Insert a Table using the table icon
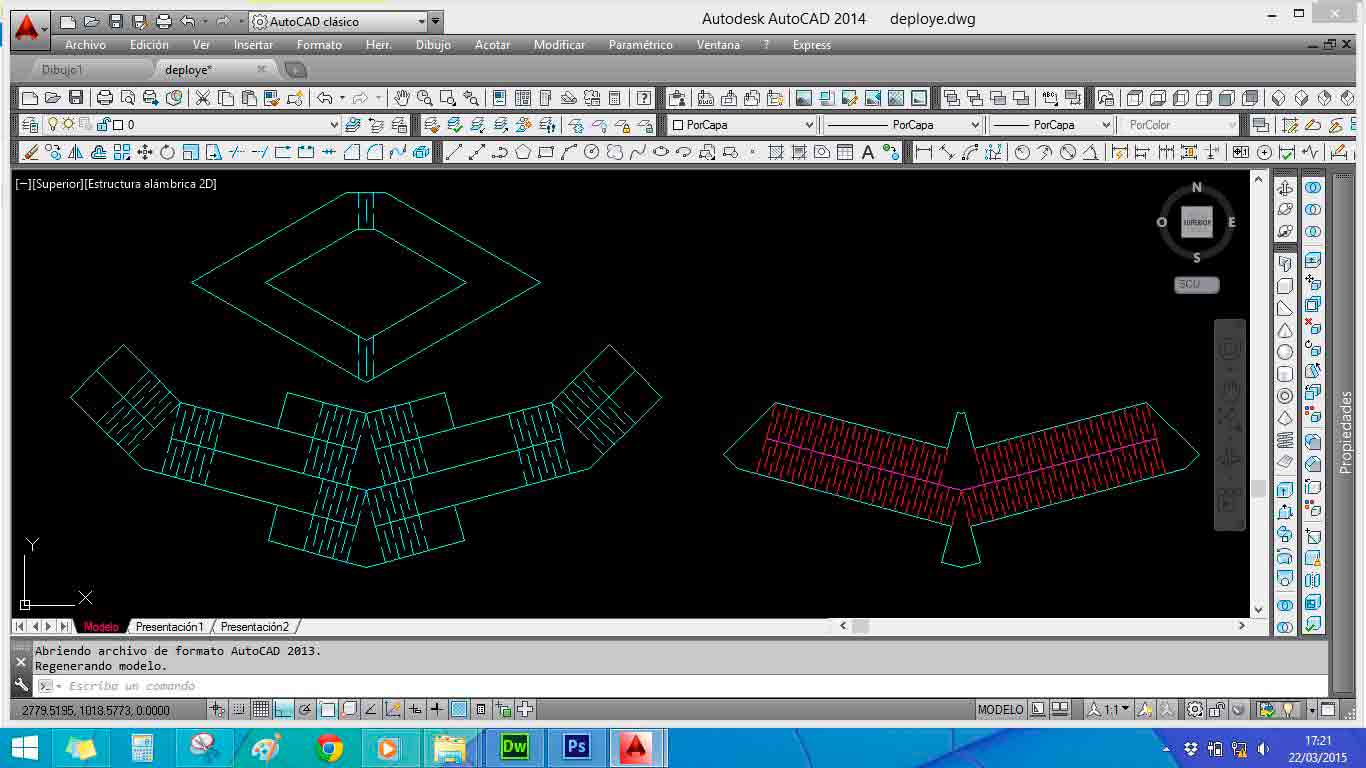The height and width of the screenshot is (768, 1366). click(845, 152)
